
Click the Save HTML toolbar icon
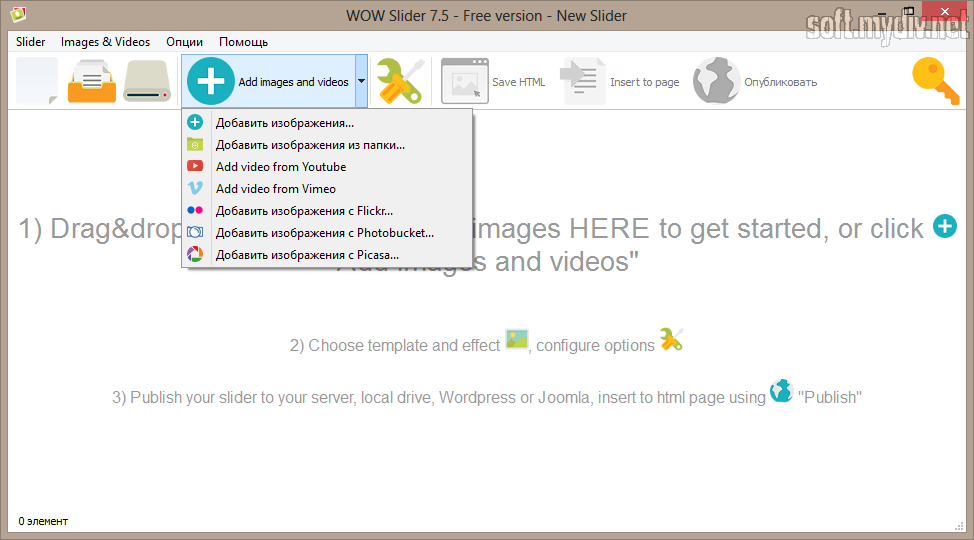pyautogui.click(x=465, y=81)
